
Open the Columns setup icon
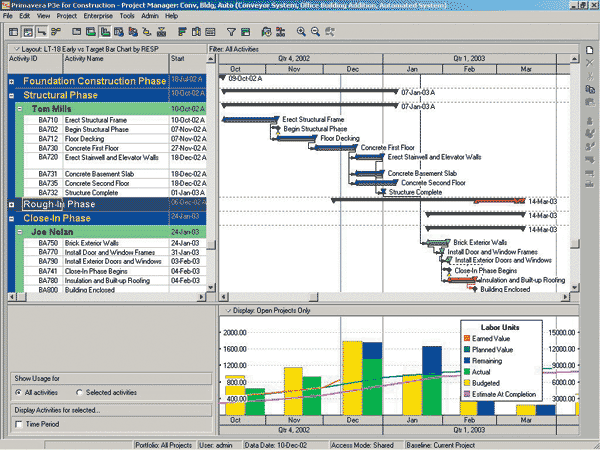tap(196, 32)
